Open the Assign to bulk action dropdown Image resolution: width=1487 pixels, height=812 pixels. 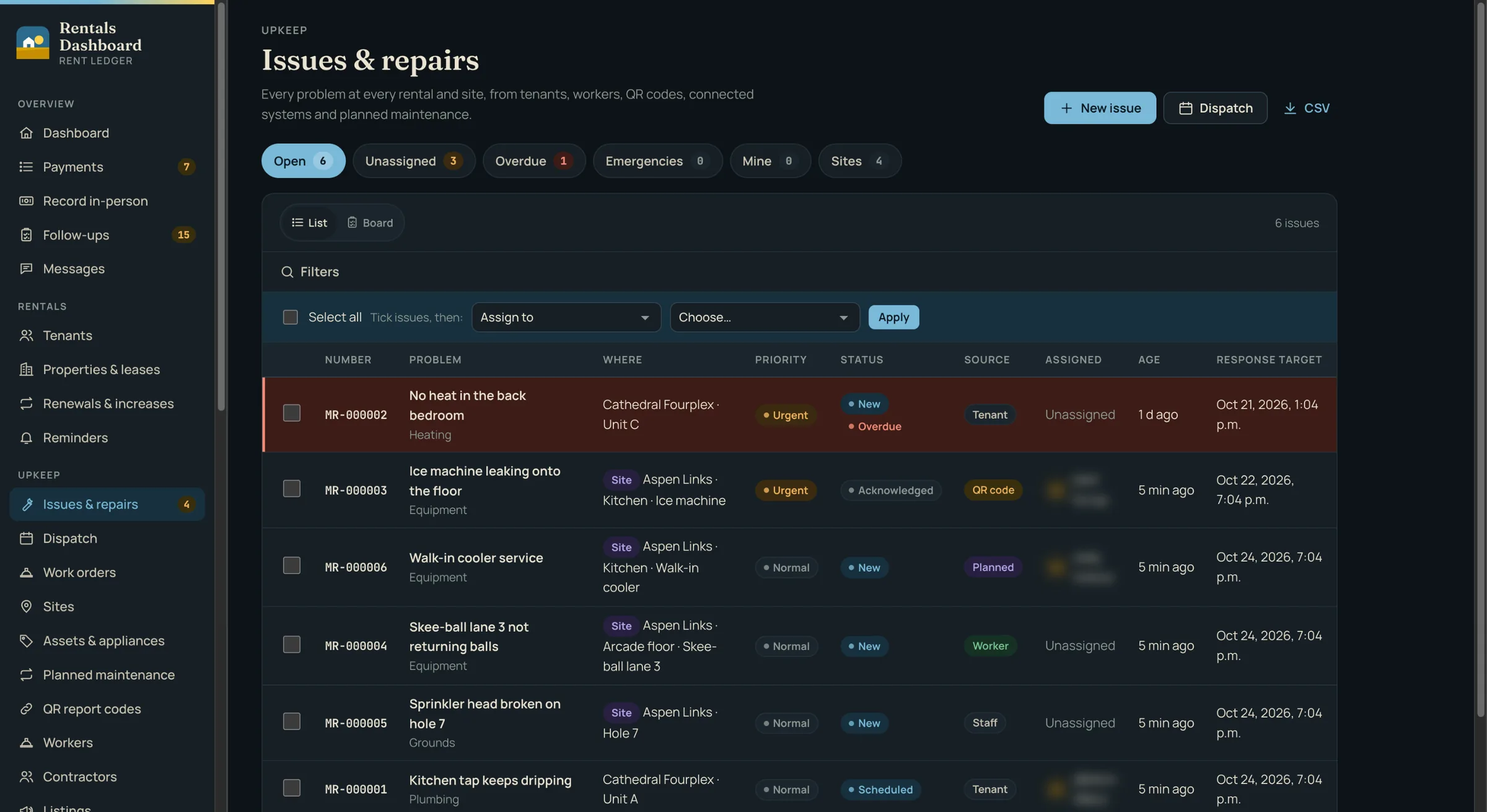566,317
